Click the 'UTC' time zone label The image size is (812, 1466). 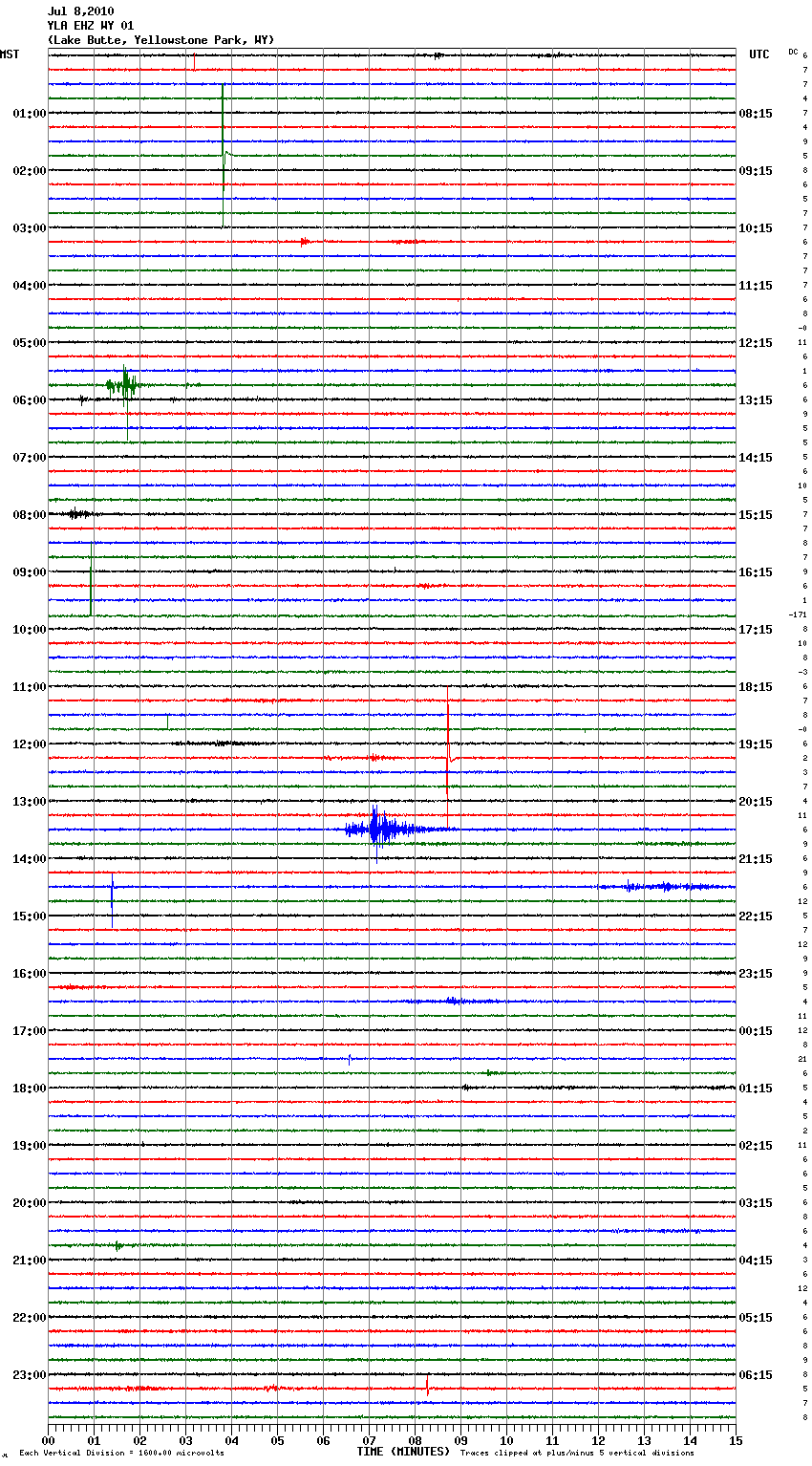(759, 54)
